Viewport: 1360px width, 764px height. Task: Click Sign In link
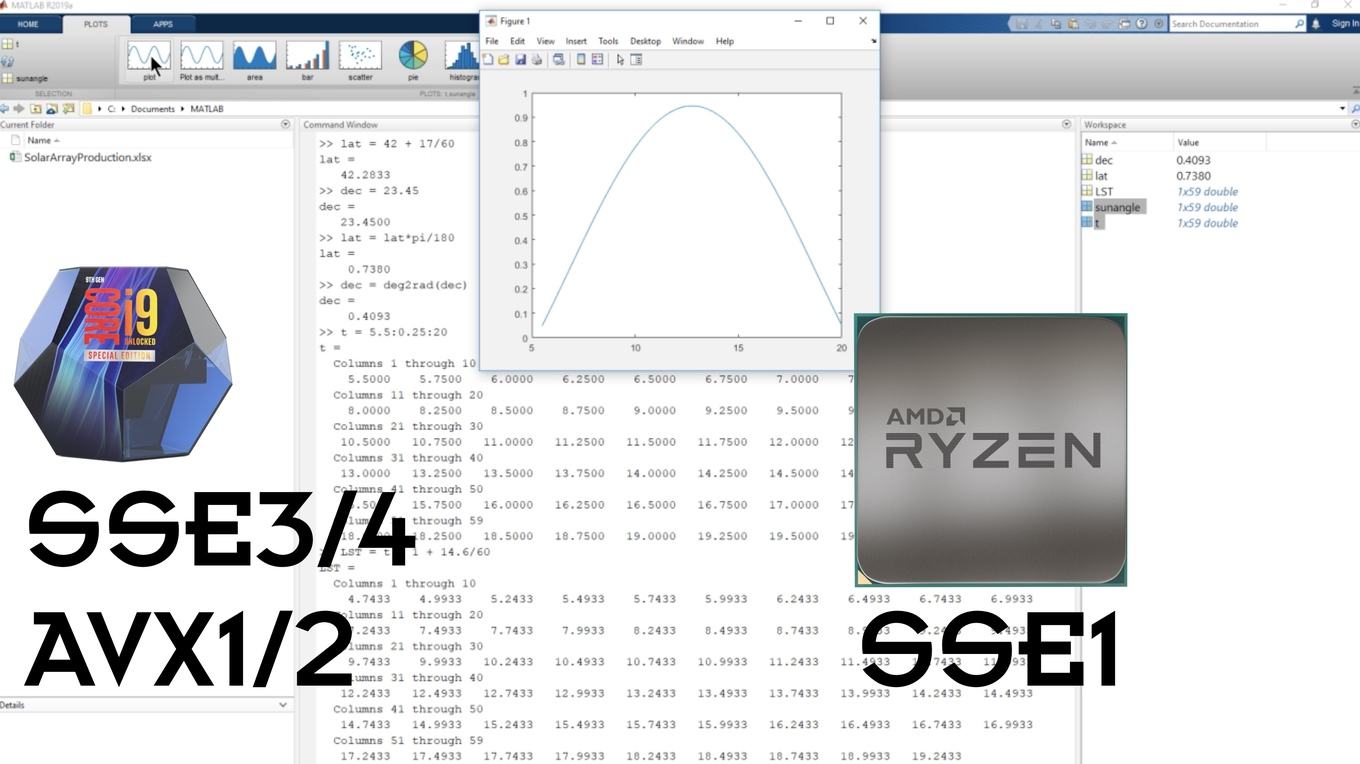[x=1346, y=24]
